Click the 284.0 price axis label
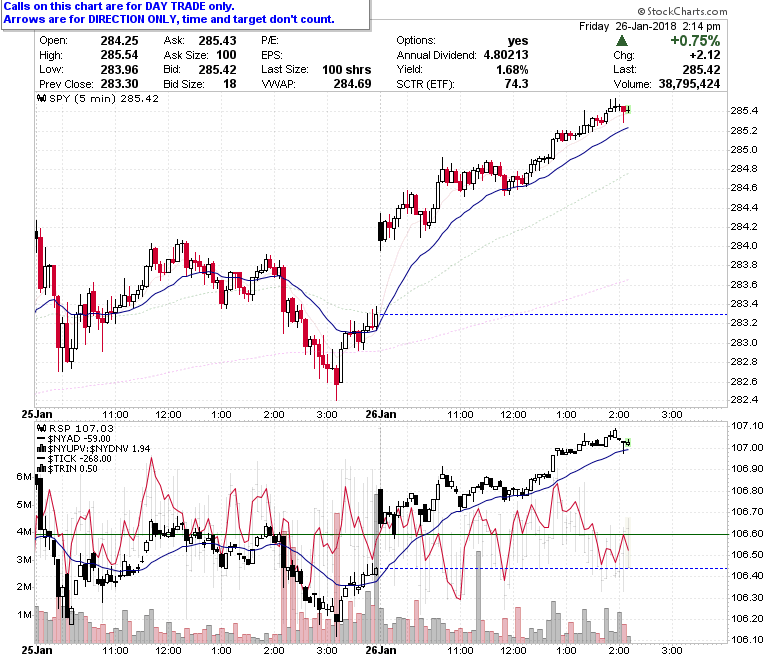780x659 pixels. tap(744, 246)
